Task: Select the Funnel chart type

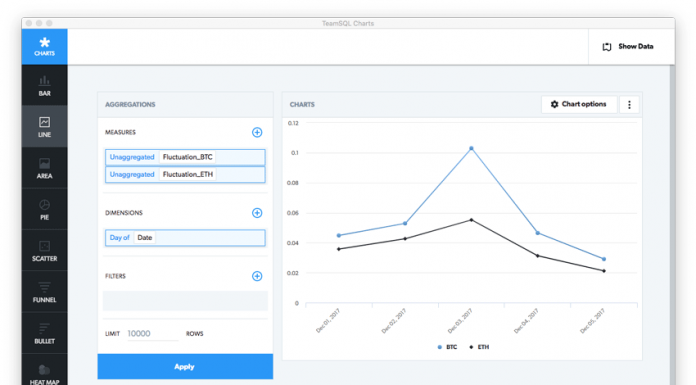Action: (x=44, y=292)
